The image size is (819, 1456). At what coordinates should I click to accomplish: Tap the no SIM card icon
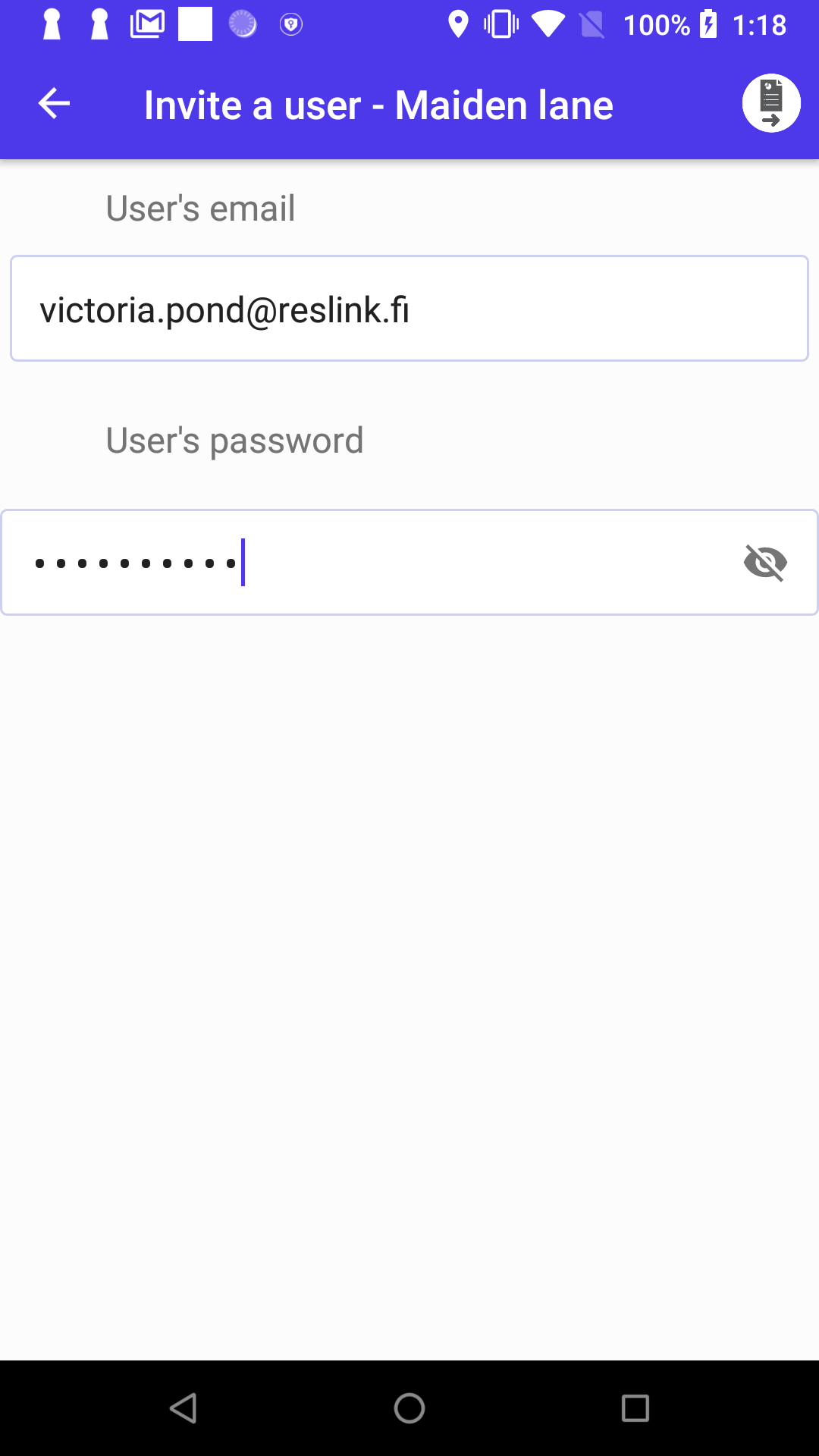coord(592,24)
